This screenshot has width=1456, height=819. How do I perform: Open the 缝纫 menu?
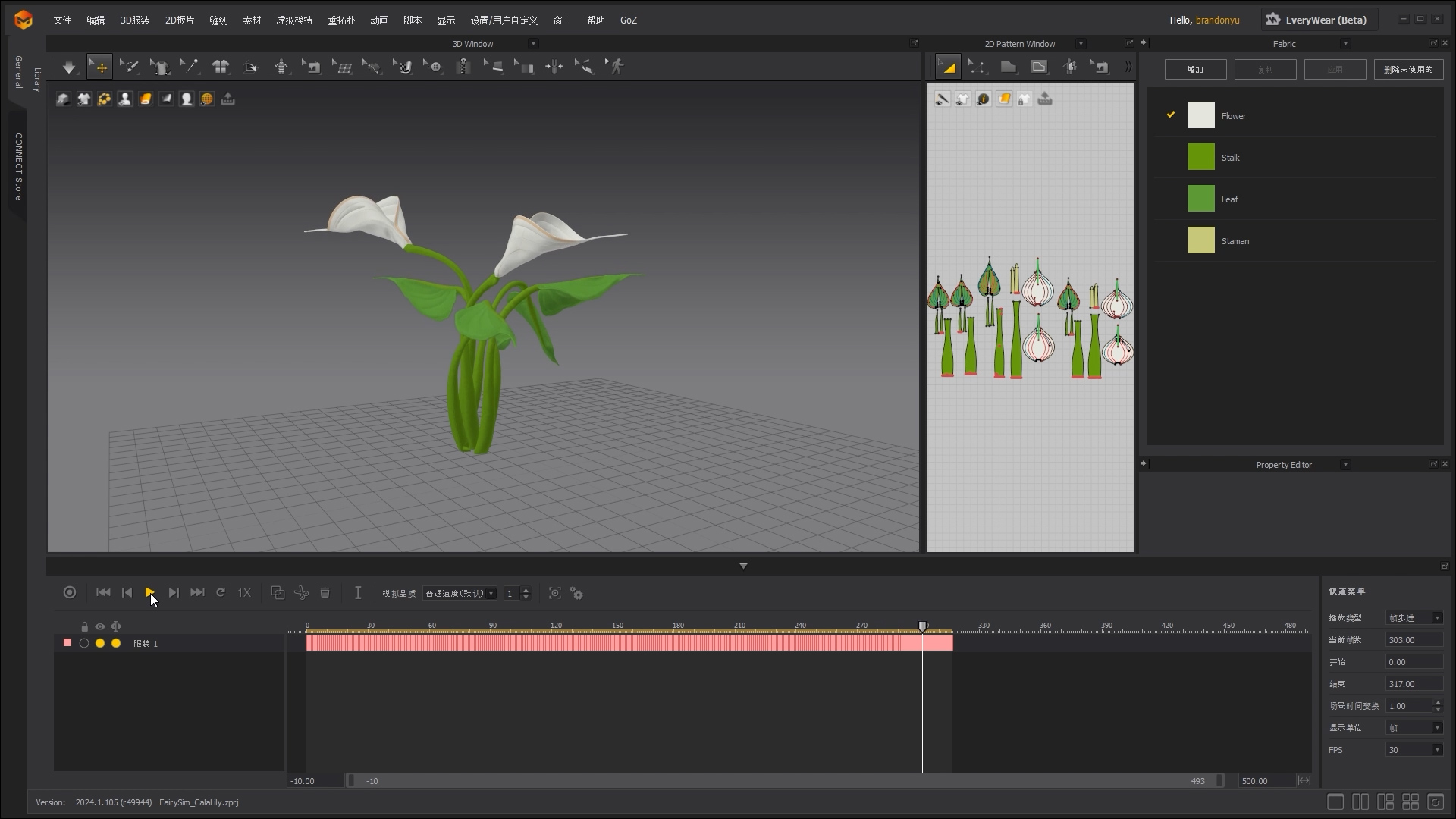coord(218,20)
